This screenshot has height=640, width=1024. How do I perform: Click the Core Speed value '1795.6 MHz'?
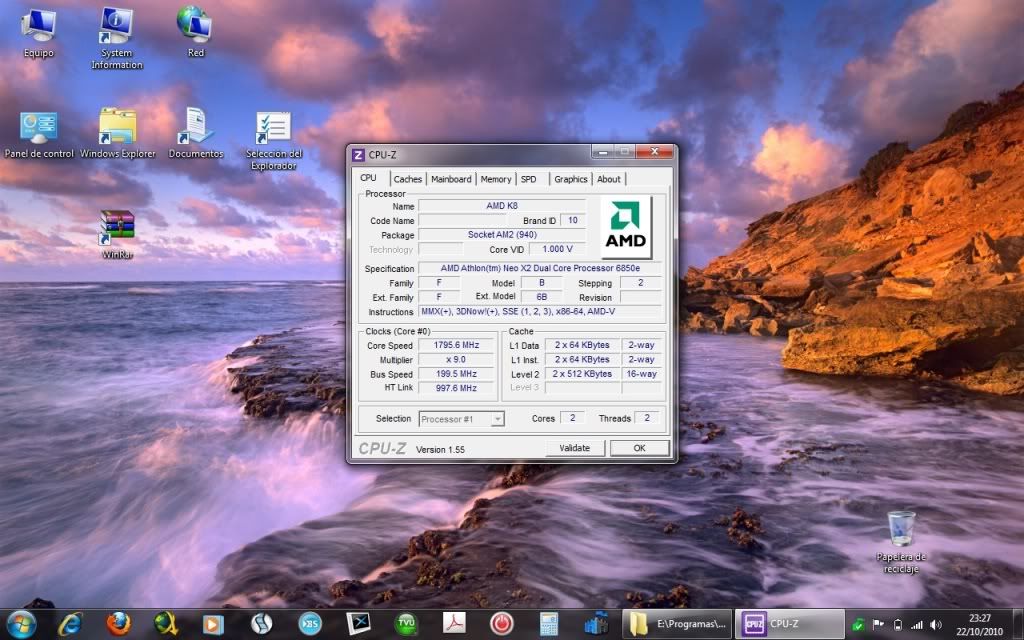[x=456, y=345]
